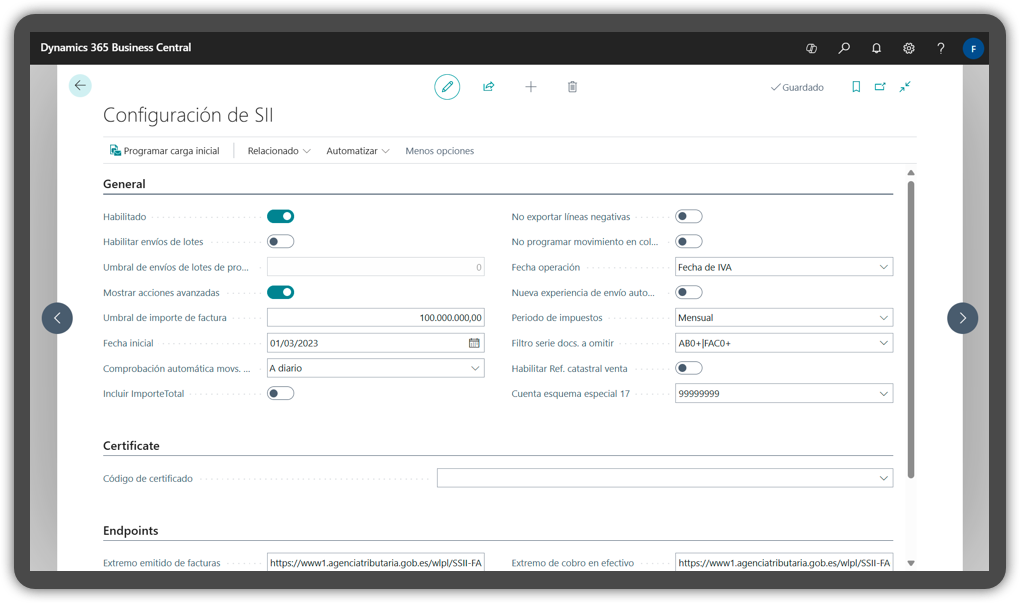1020x603 pixels.
Task: Click the vertical scrollbar thumb
Action: (911, 329)
